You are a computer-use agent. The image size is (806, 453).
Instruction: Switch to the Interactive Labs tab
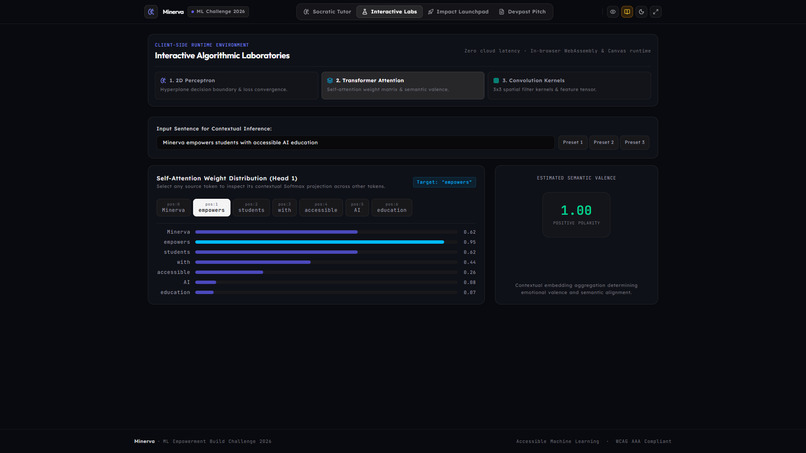[390, 12]
